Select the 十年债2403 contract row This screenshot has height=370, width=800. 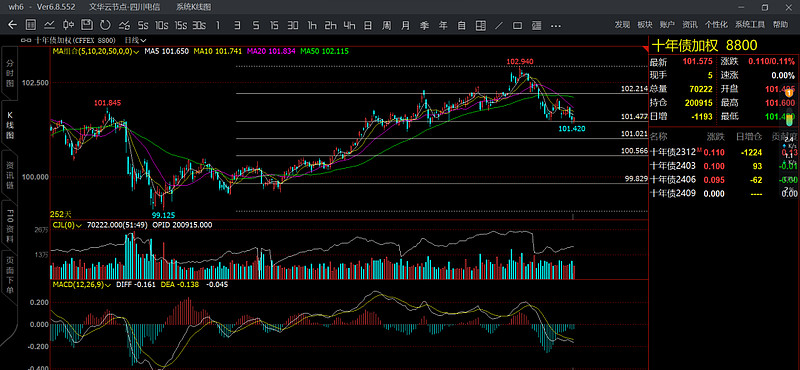(x=723, y=165)
